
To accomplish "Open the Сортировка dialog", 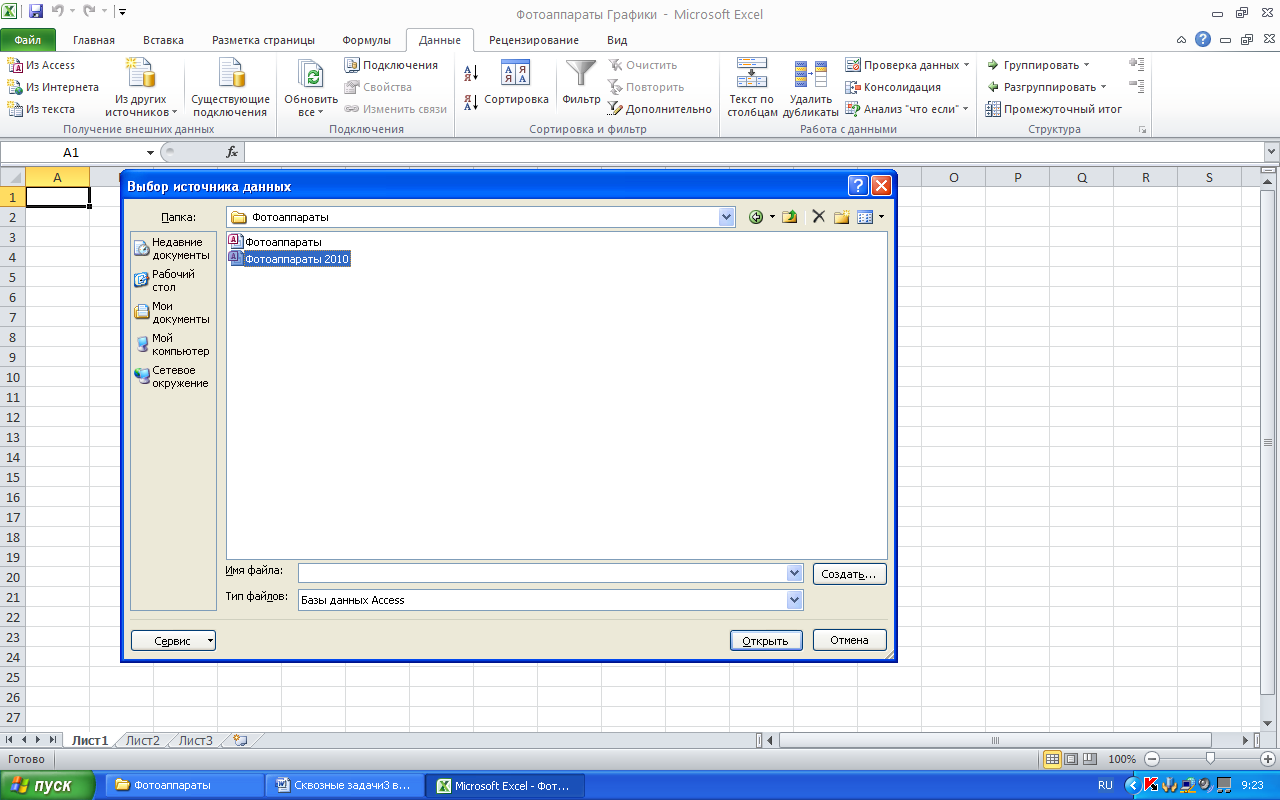I will [516, 83].
